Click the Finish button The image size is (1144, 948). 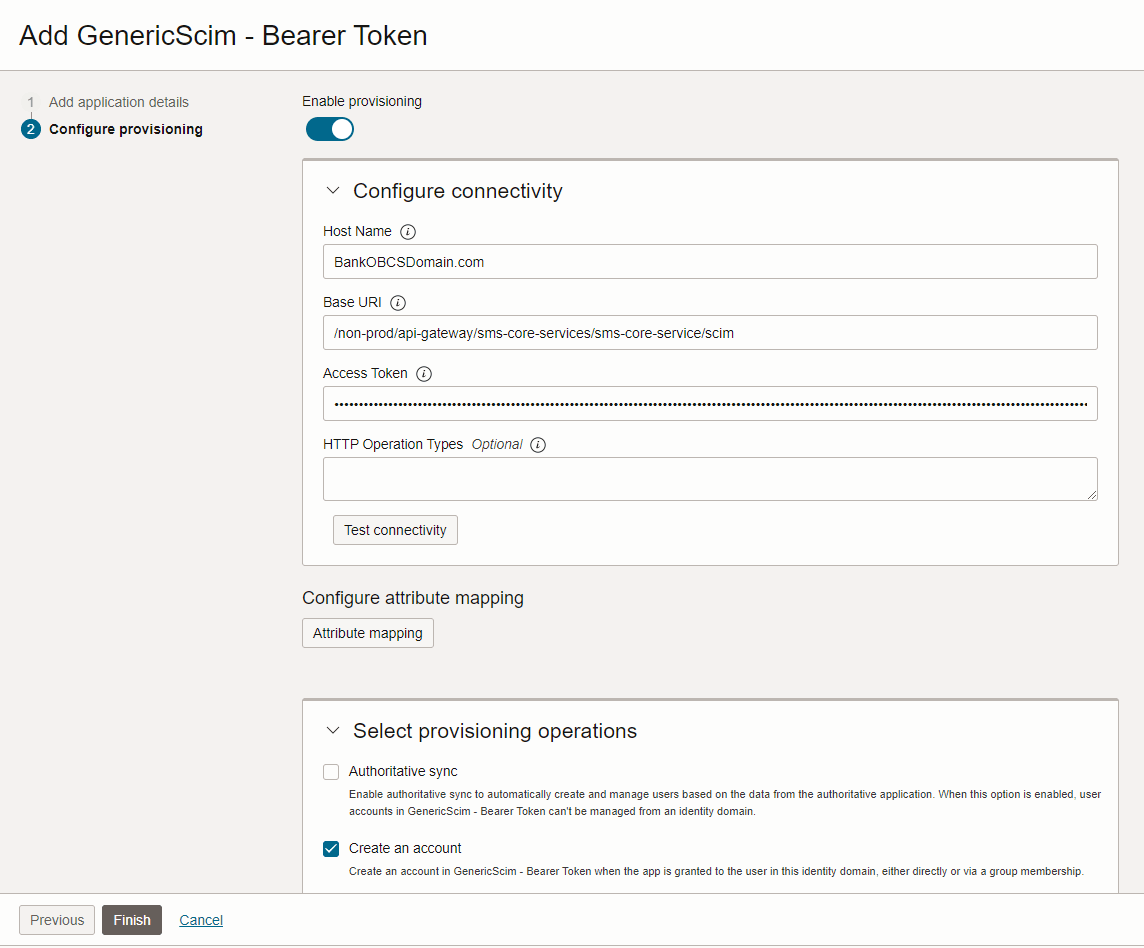coord(132,920)
